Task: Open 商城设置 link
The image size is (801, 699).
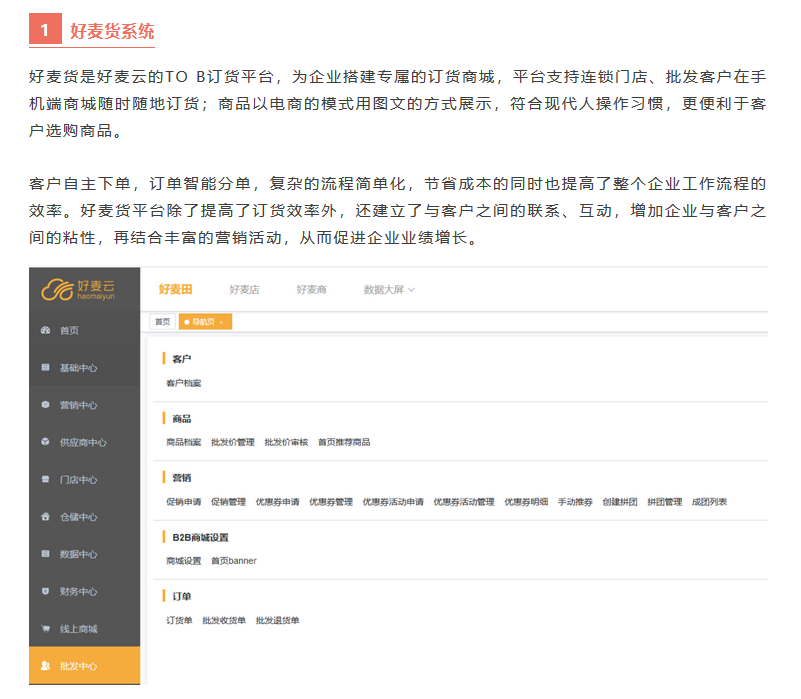Action: (183, 561)
